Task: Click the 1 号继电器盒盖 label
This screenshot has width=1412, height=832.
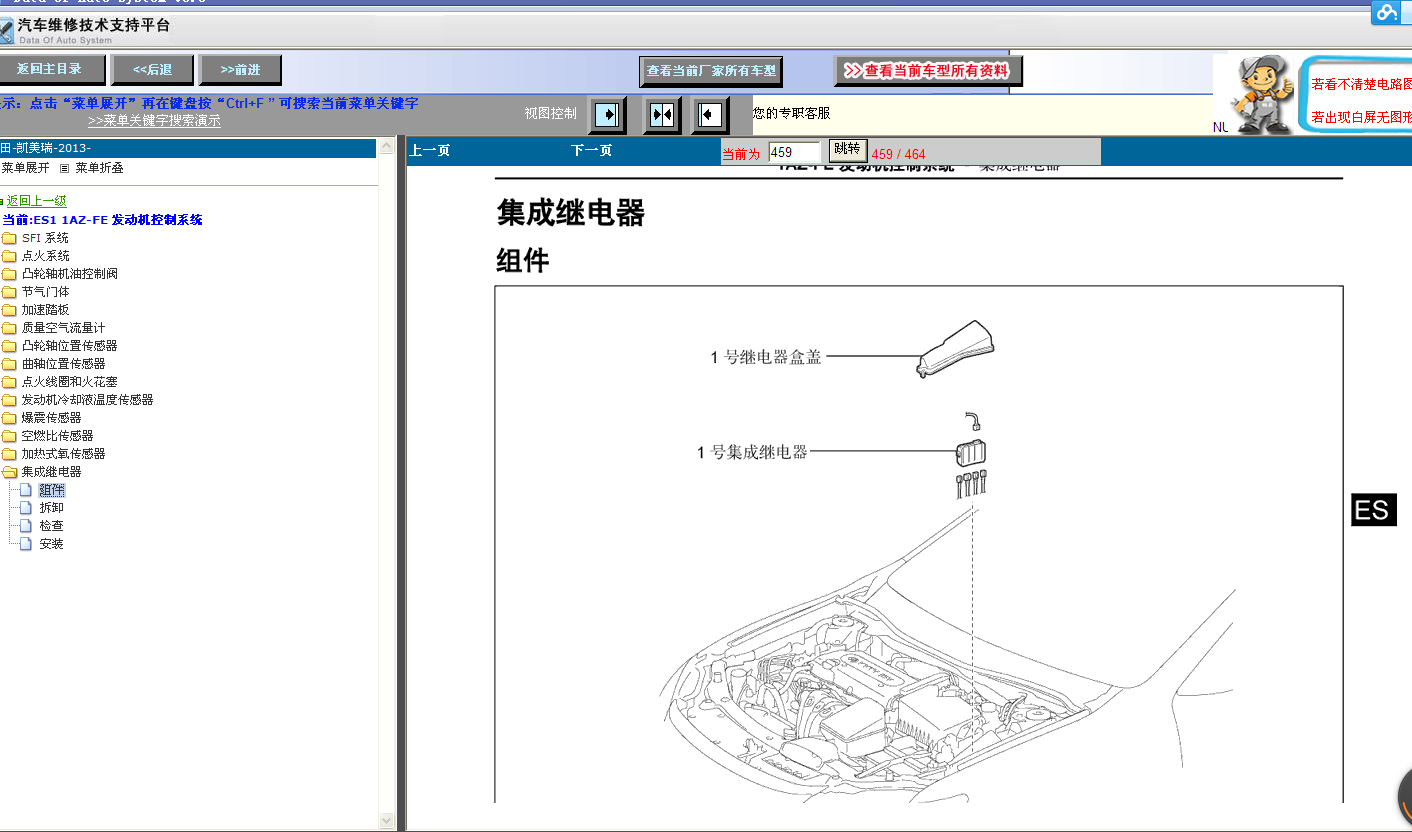Action: pyautogui.click(x=766, y=357)
